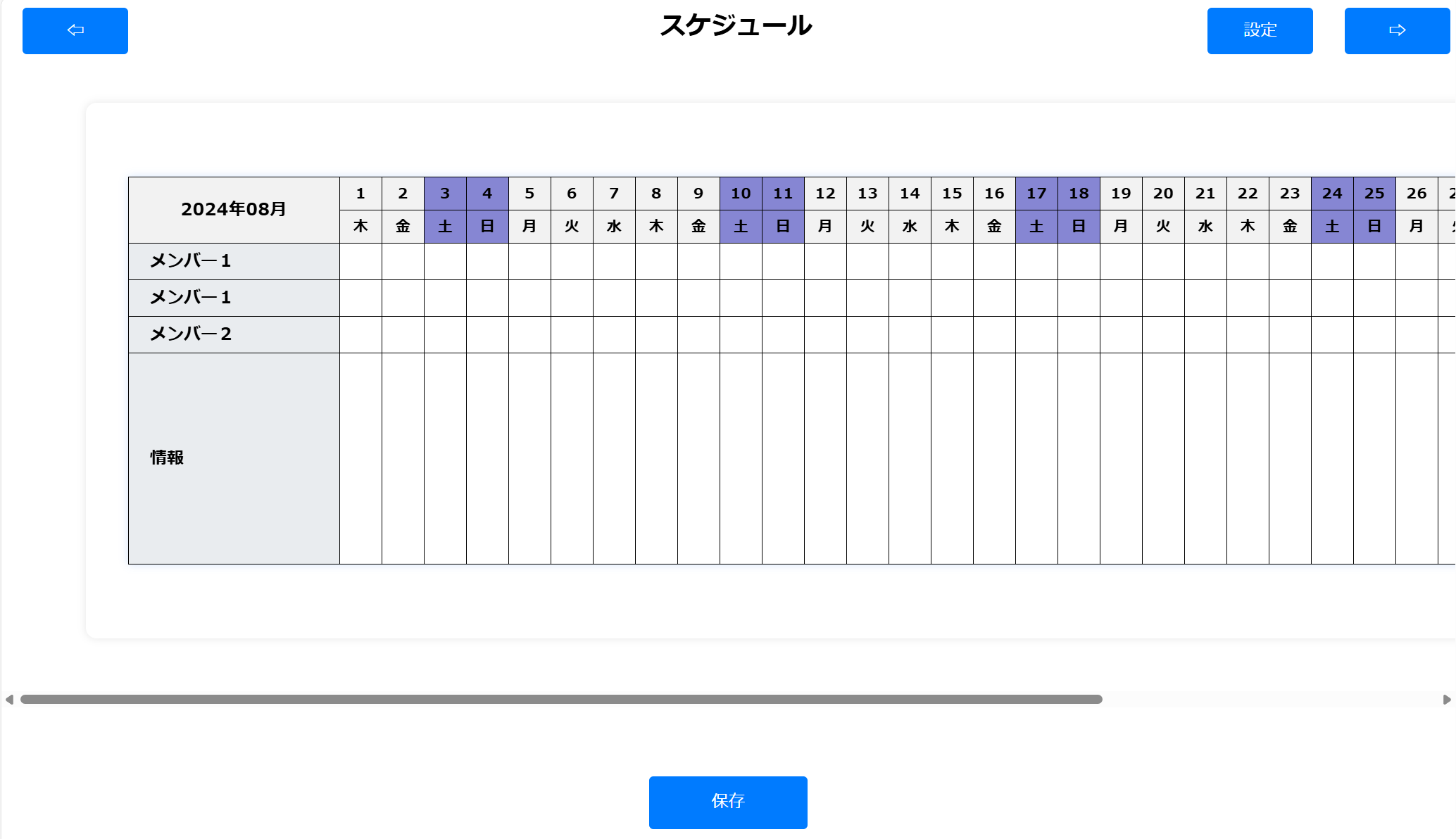The width and height of the screenshot is (1456, 839).
Task: Click the left scrollbar arrow
Action: (x=9, y=699)
